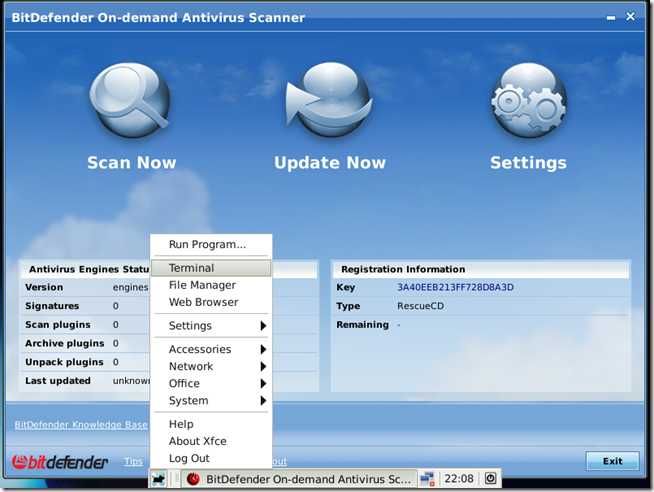Viewport: 654px width, 492px height.
Task: Expand the Settings submenu
Action: tap(211, 326)
